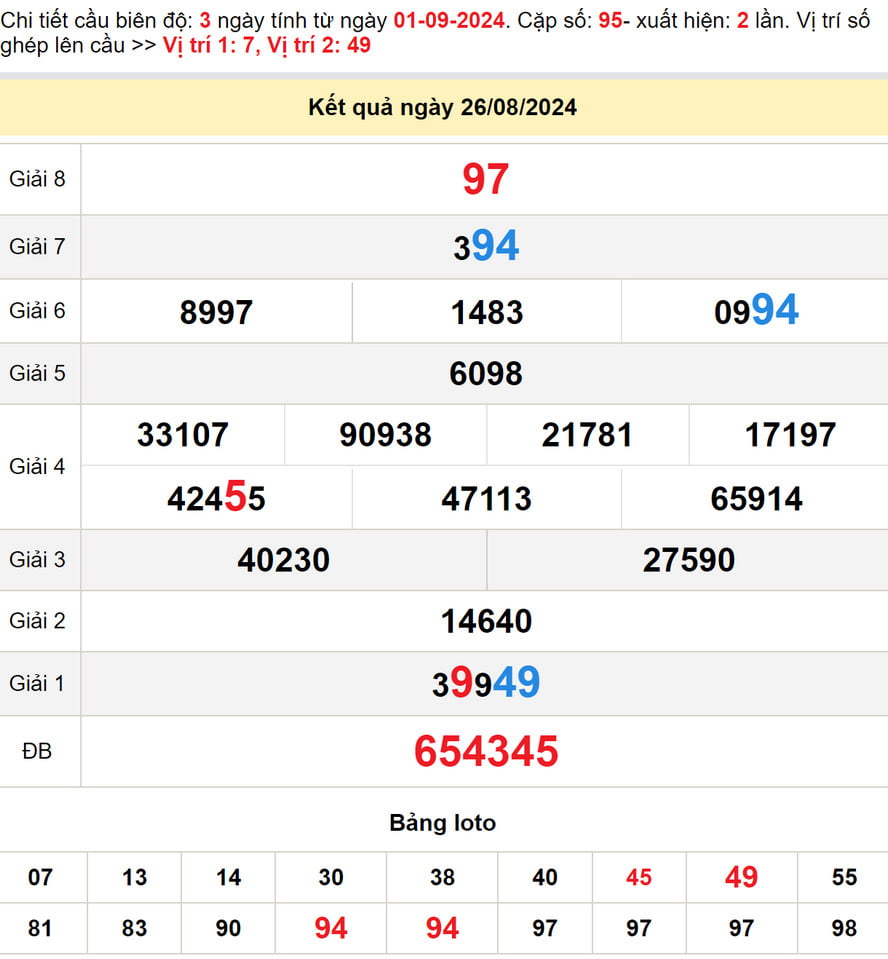
Task: Click loto table cell 30
Action: coord(331,878)
